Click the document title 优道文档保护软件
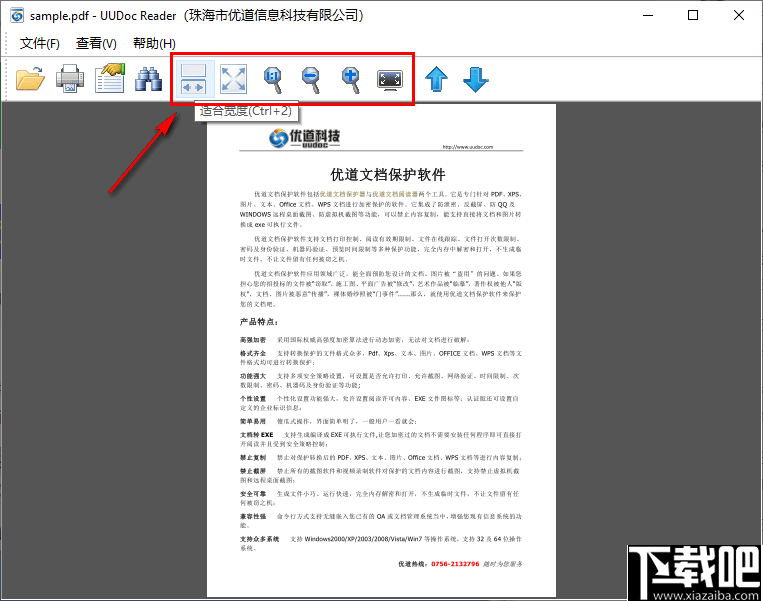This screenshot has height=601, width=763. [x=388, y=174]
